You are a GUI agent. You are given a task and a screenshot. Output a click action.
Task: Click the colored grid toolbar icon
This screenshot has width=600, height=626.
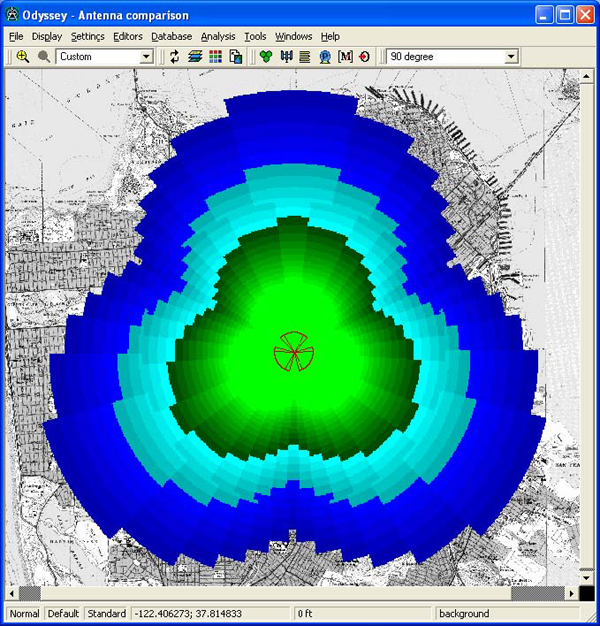(x=215, y=57)
